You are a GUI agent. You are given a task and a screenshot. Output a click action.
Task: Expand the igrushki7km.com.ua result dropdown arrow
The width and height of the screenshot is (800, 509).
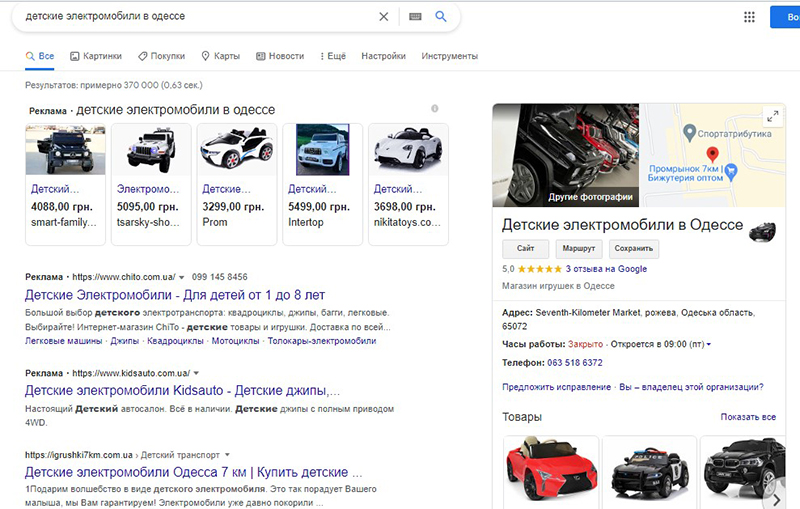(227, 455)
